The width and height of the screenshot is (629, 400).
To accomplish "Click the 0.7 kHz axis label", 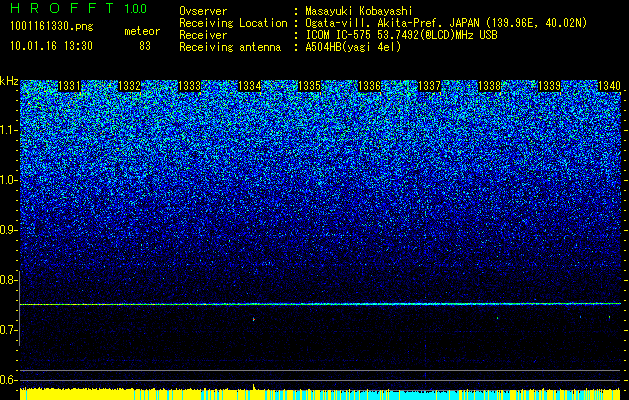I will pyautogui.click(x=7, y=330).
